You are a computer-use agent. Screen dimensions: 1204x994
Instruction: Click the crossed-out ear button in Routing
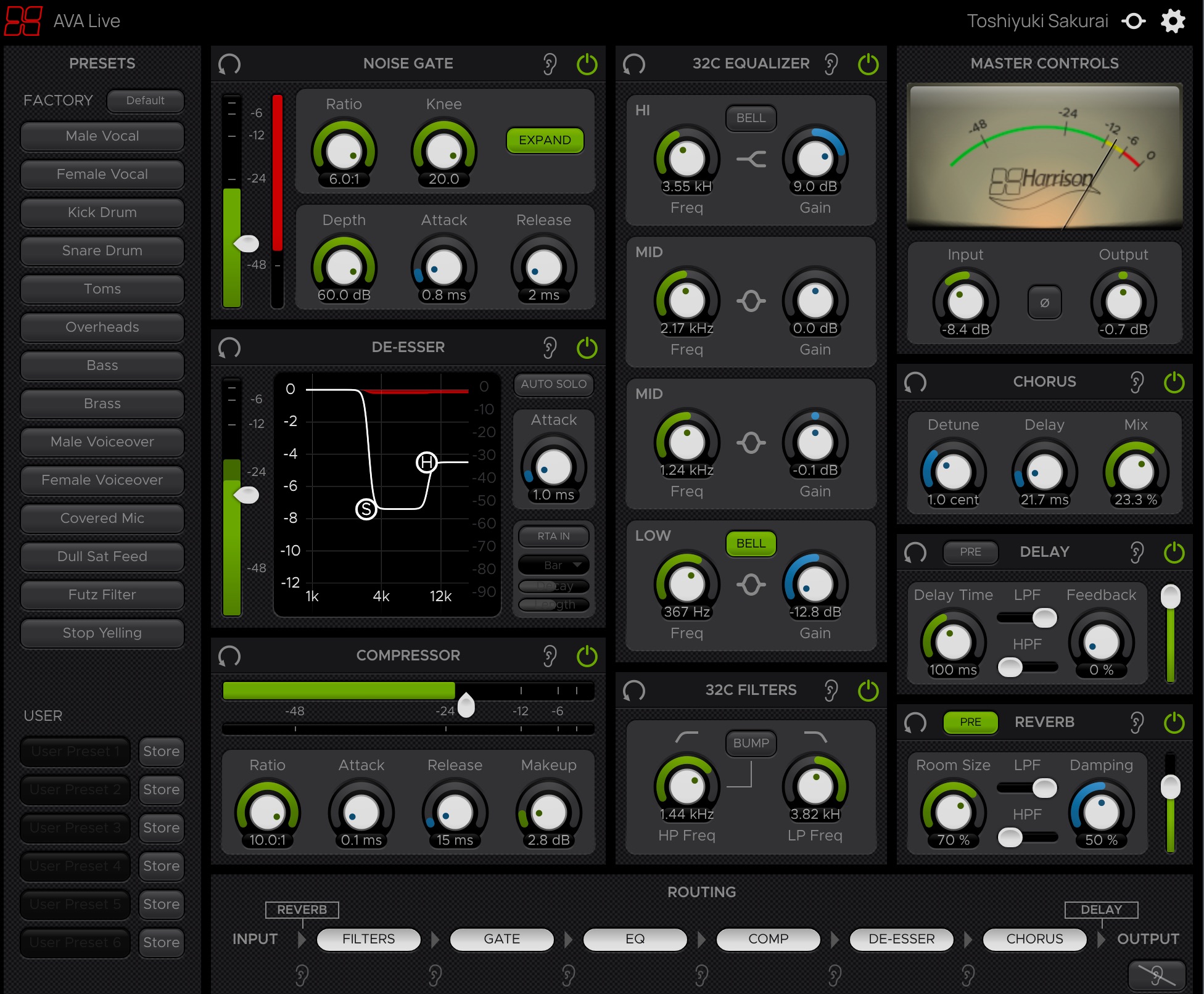click(1157, 976)
